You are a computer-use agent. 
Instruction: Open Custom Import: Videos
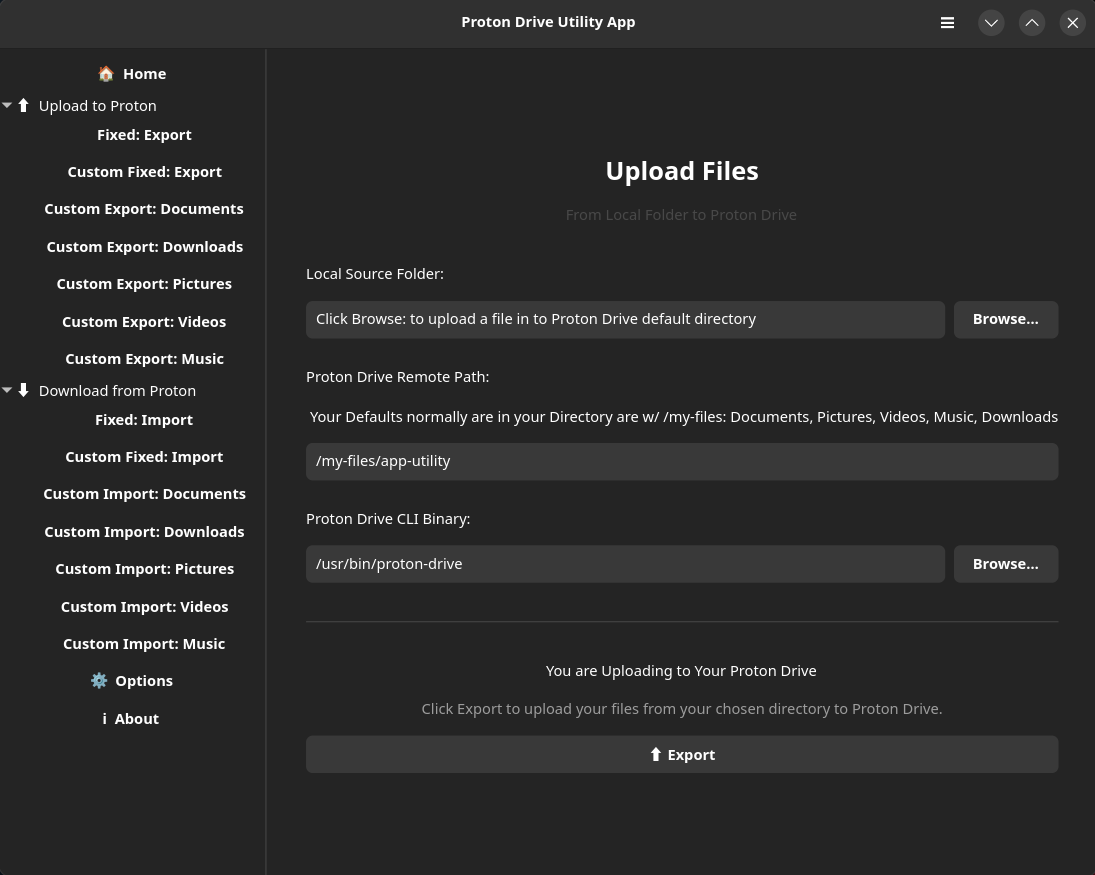click(145, 606)
